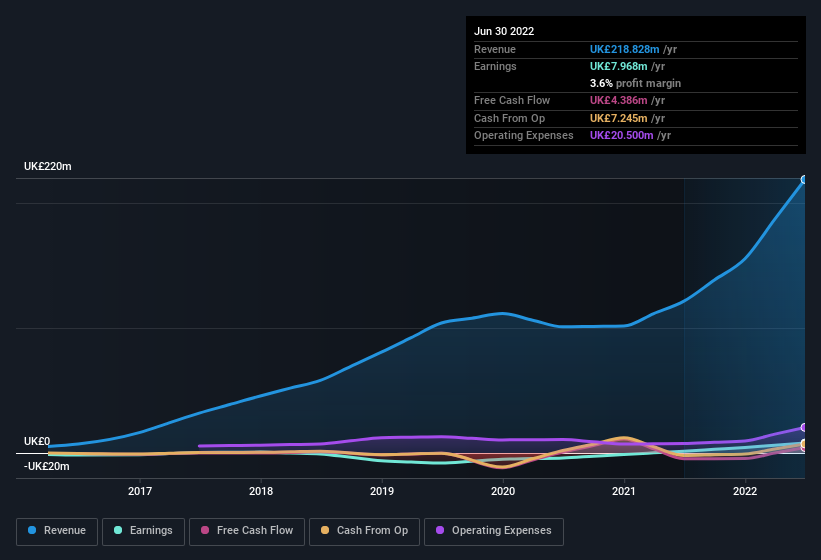This screenshot has height=560, width=821.
Task: Click the 2021 axis label
Action: point(624,491)
